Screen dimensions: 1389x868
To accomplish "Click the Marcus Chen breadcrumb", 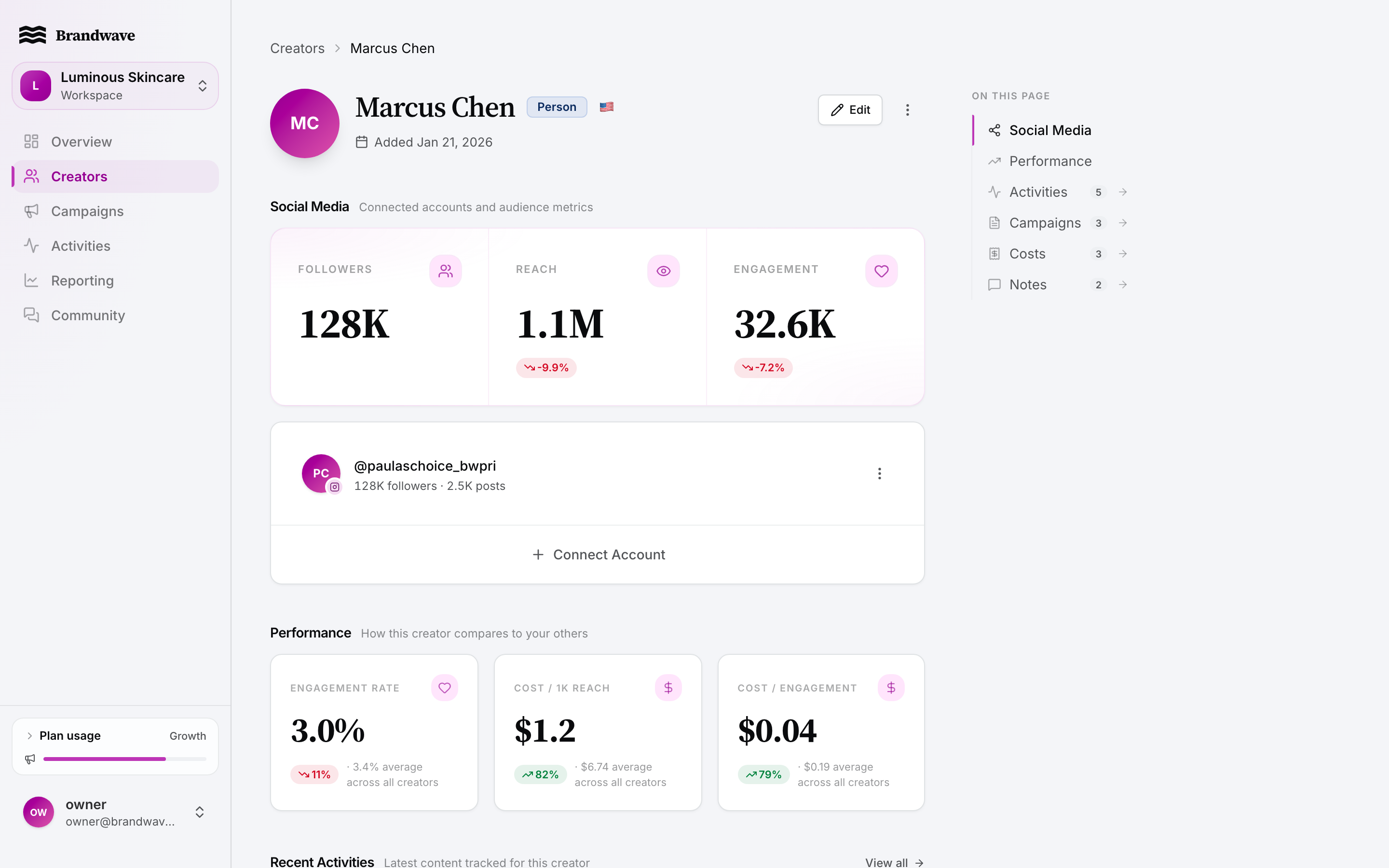I will coord(392,48).
